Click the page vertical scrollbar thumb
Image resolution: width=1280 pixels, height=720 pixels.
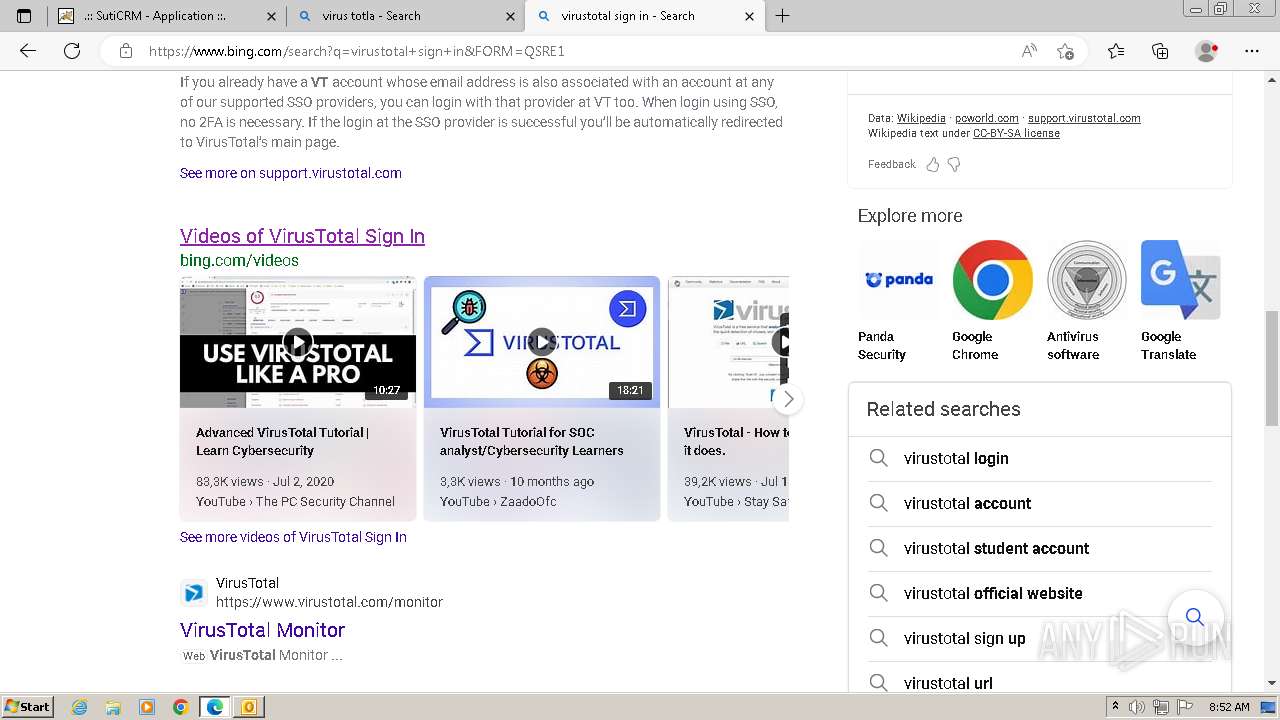pos(1272,368)
